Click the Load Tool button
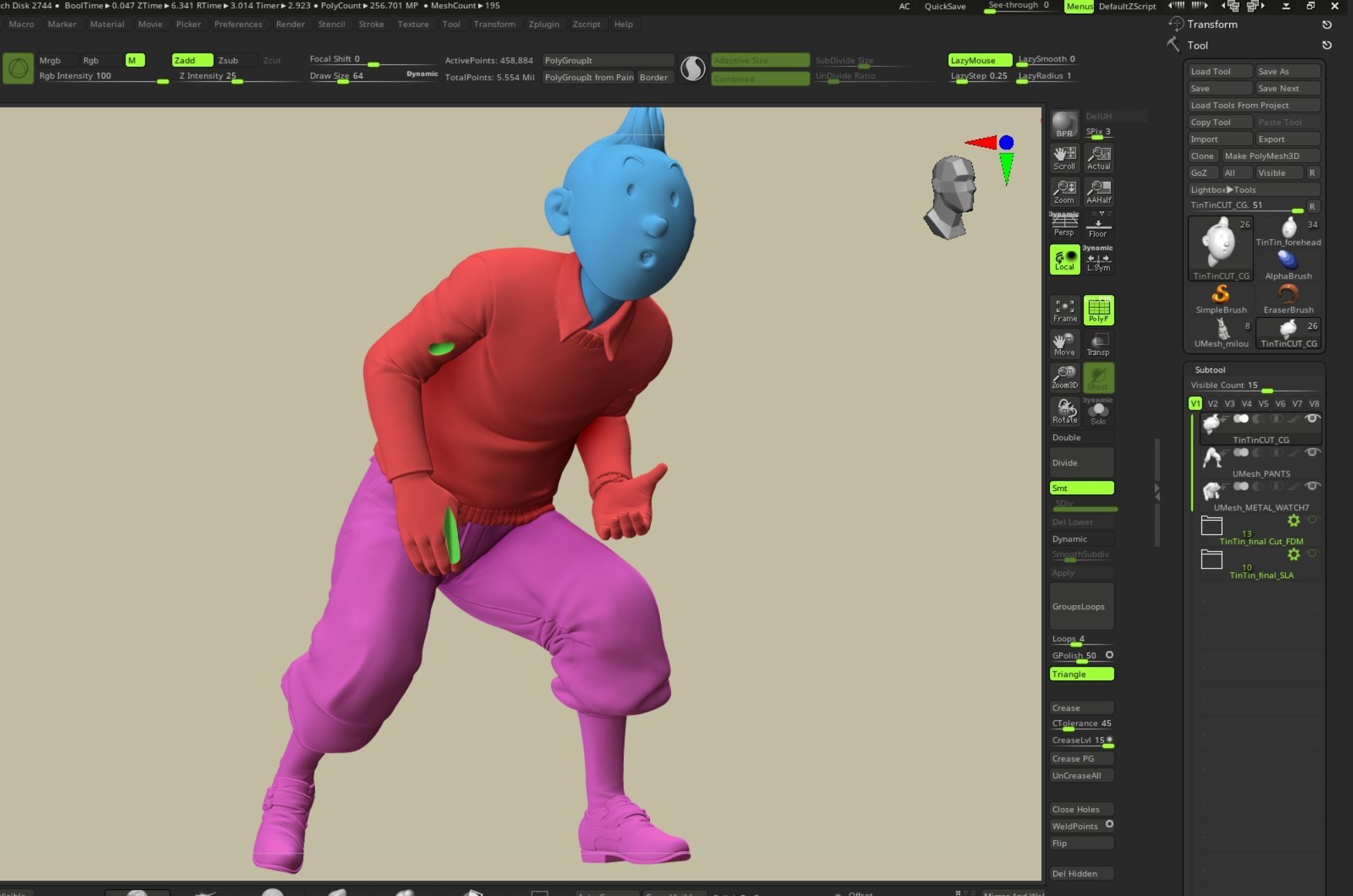Image resolution: width=1353 pixels, height=896 pixels. 1220,72
